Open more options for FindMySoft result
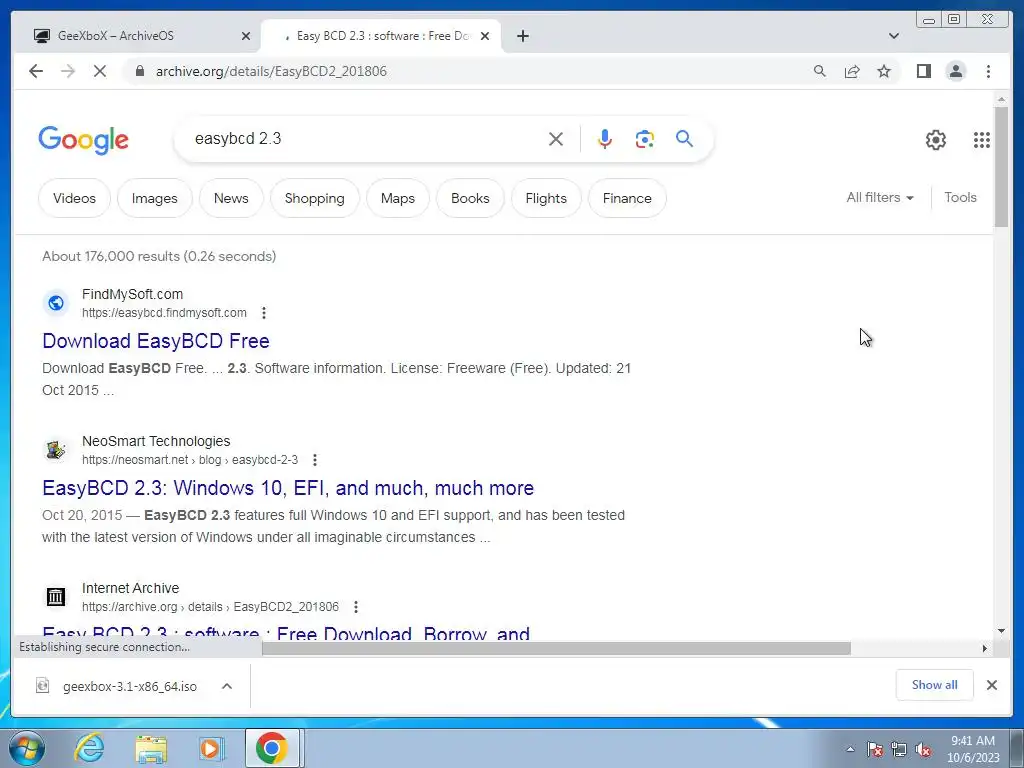 pyautogui.click(x=264, y=313)
